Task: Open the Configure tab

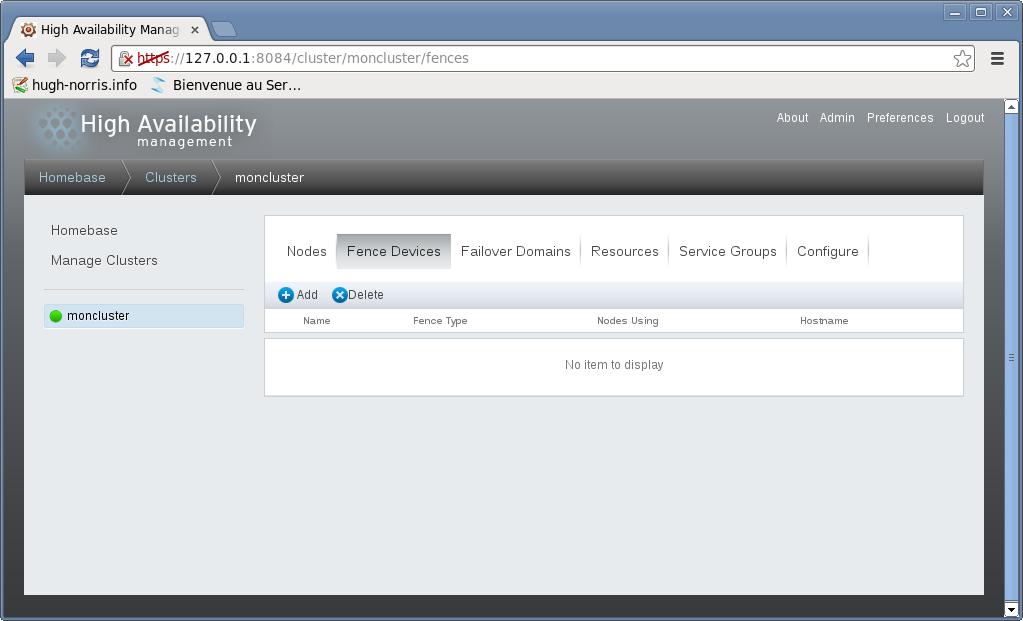Action: click(x=827, y=251)
